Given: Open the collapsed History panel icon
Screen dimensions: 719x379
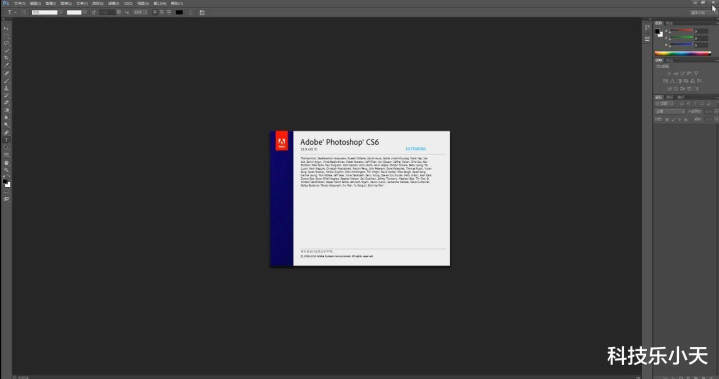Looking at the screenshot, I should coord(647,27).
